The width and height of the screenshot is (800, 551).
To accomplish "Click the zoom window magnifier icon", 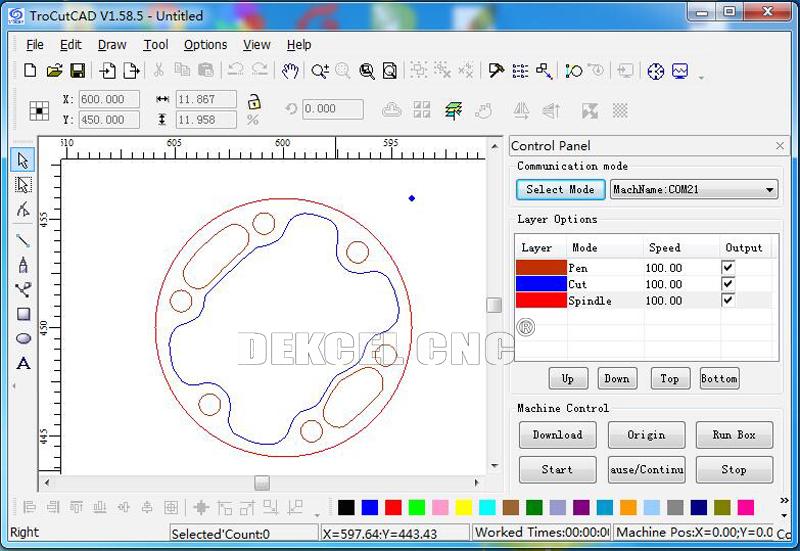I will tap(366, 71).
